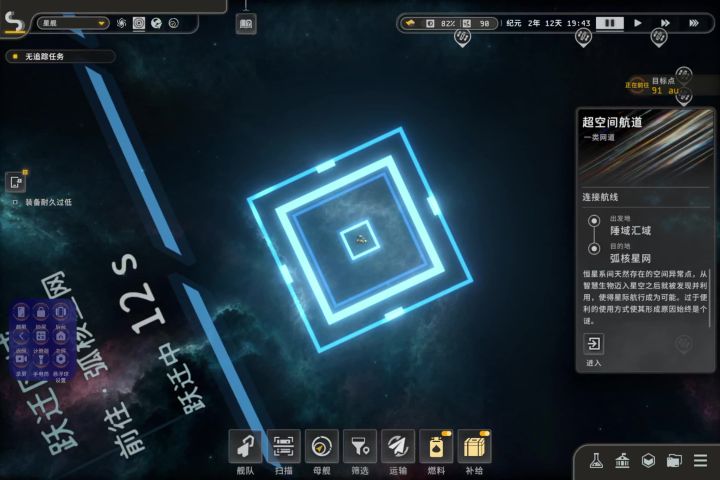Click the 目标点 91 au indicator
Screen dimensions: 720x480
[x=664, y=86]
